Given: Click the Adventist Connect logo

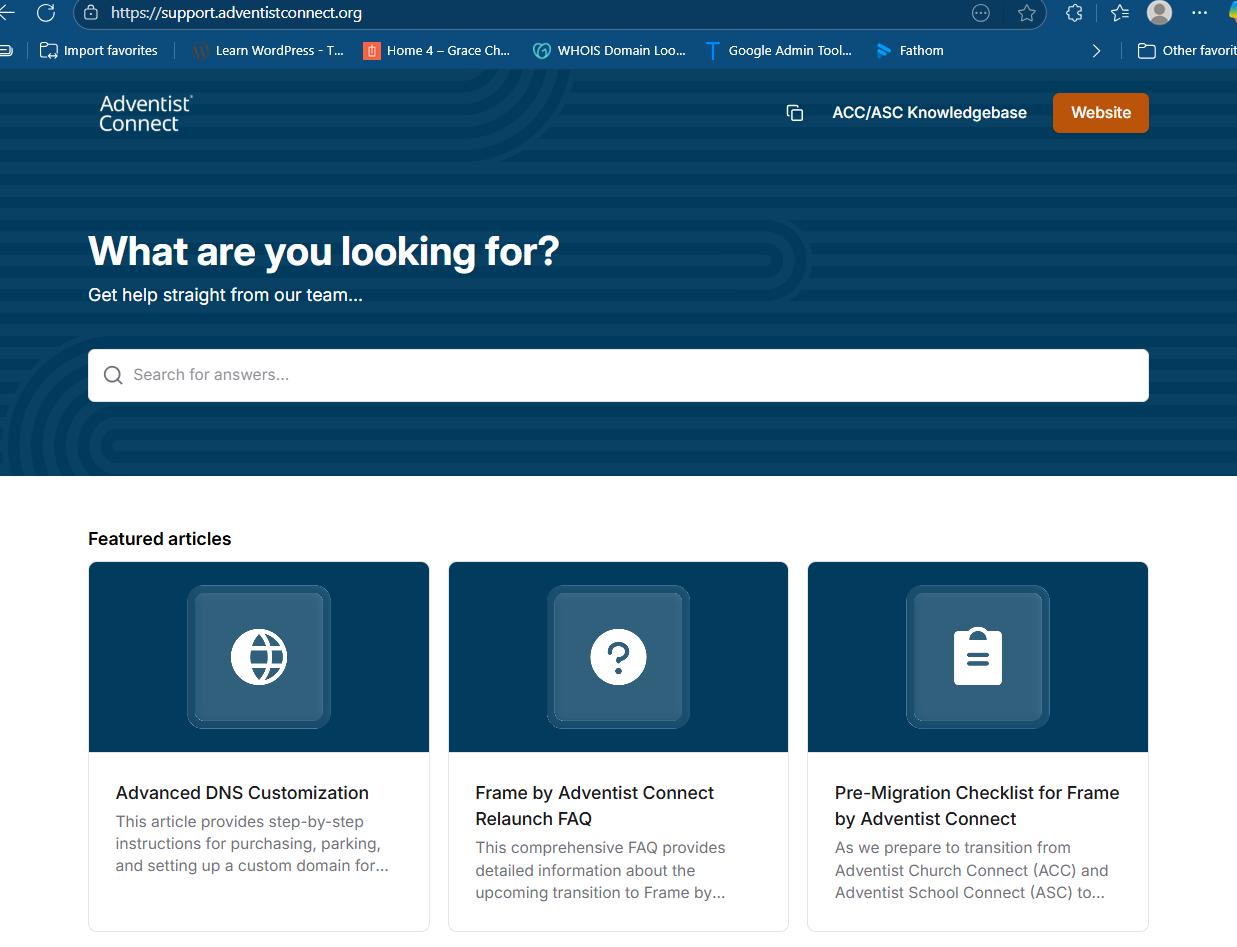Looking at the screenshot, I should click(x=145, y=113).
